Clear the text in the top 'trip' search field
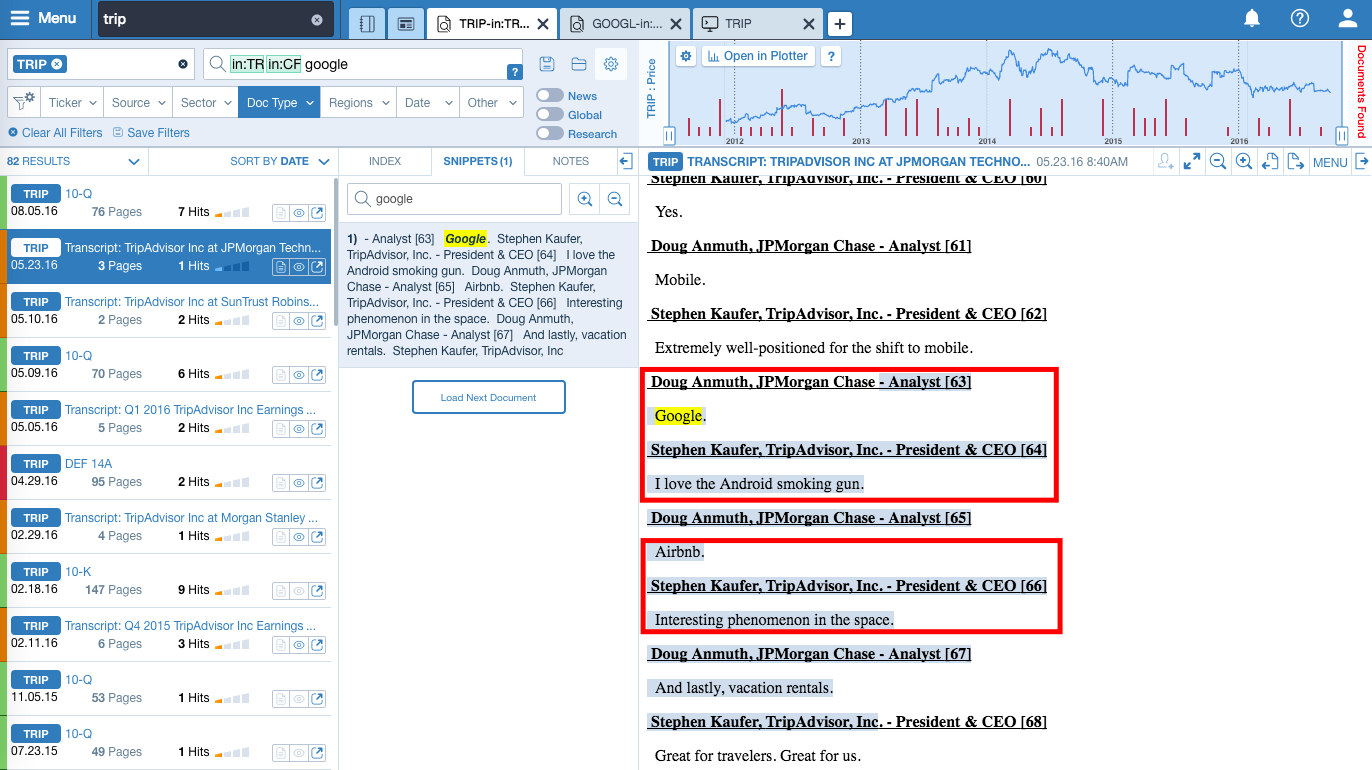This screenshot has height=770, width=1372. (x=317, y=19)
